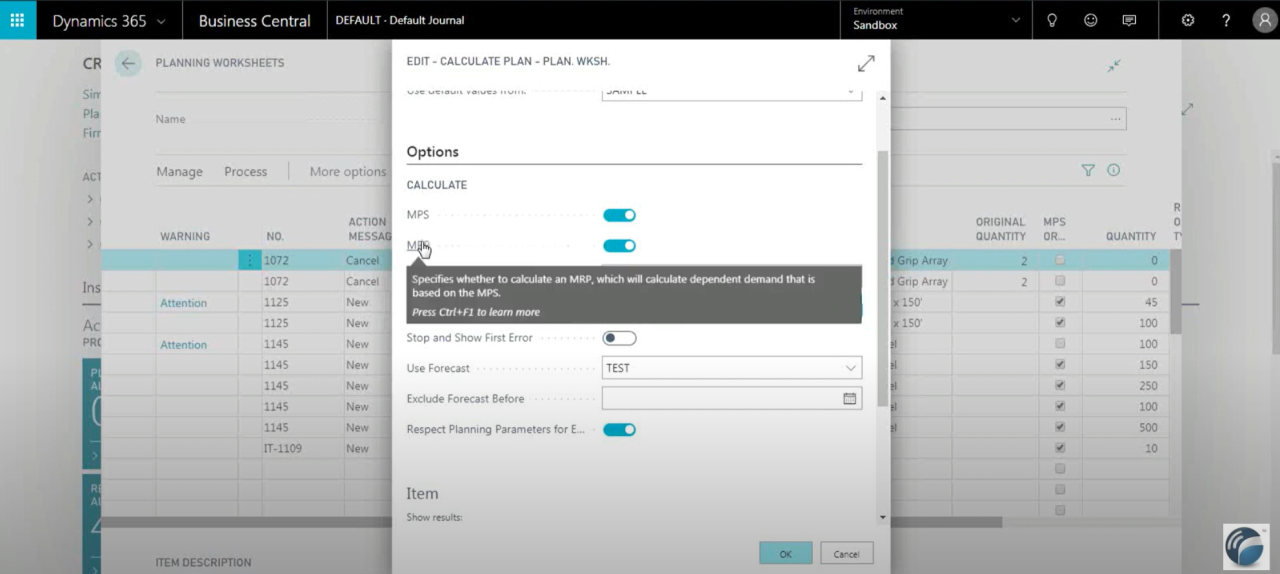1280x574 pixels.
Task: Uncheck MPS Order box for quantity 500 row
Action: (1060, 428)
